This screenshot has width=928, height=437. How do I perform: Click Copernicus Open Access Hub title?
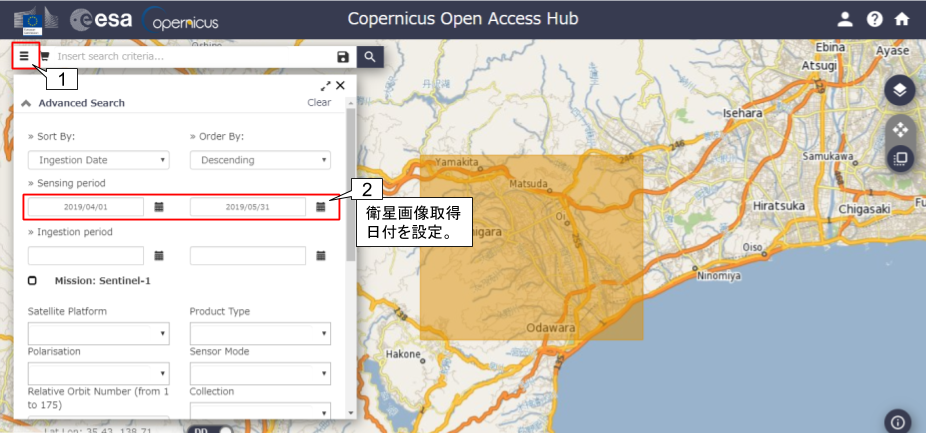463,19
